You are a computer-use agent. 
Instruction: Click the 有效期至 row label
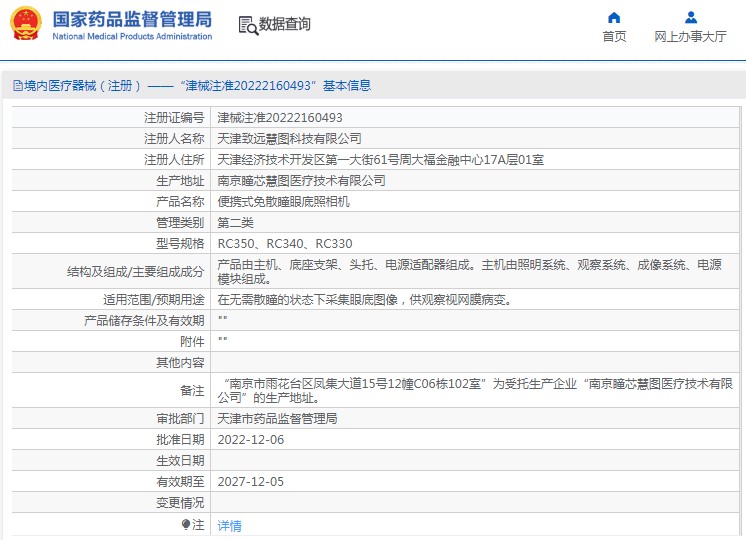click(180, 481)
